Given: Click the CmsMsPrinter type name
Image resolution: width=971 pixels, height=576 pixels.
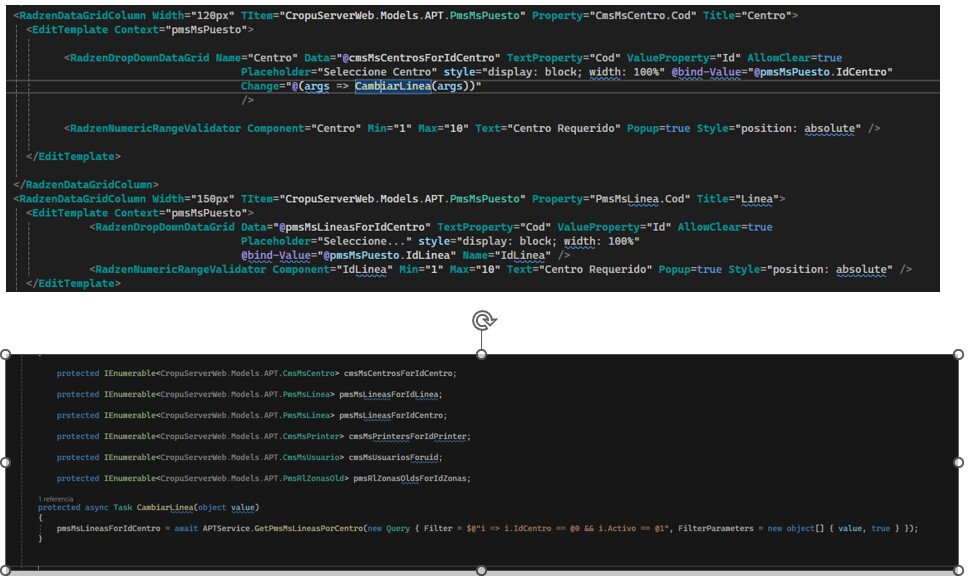Looking at the screenshot, I should (313, 436).
